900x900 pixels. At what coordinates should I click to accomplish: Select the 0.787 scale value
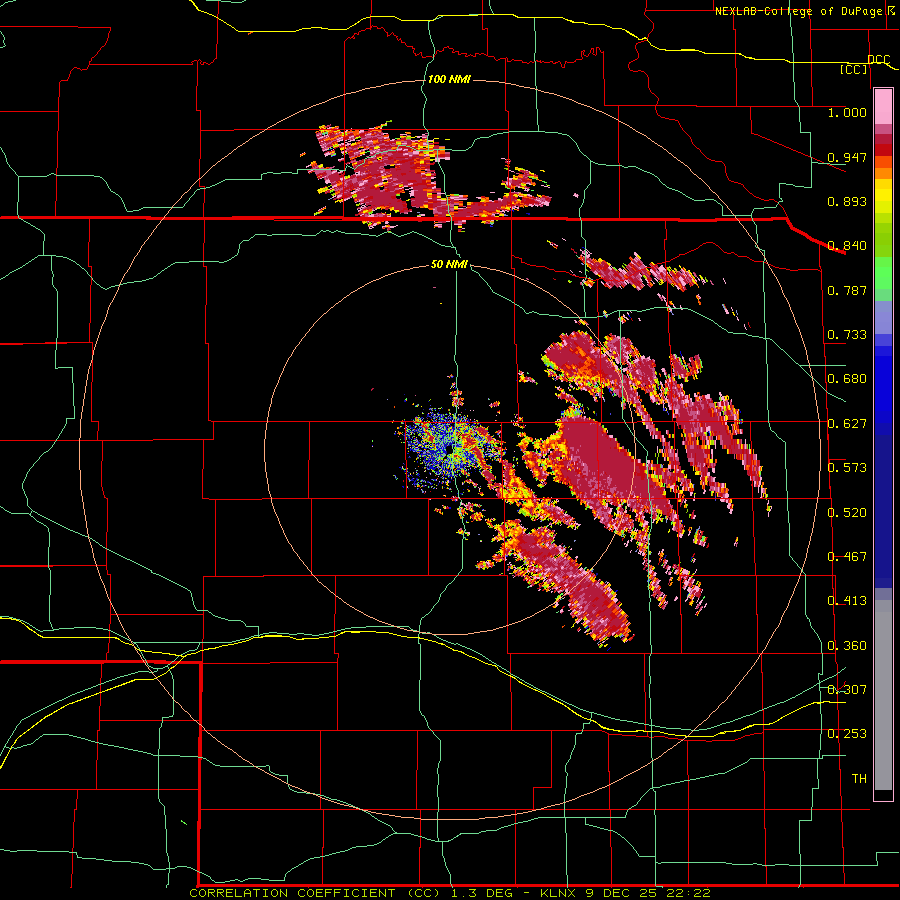point(847,290)
